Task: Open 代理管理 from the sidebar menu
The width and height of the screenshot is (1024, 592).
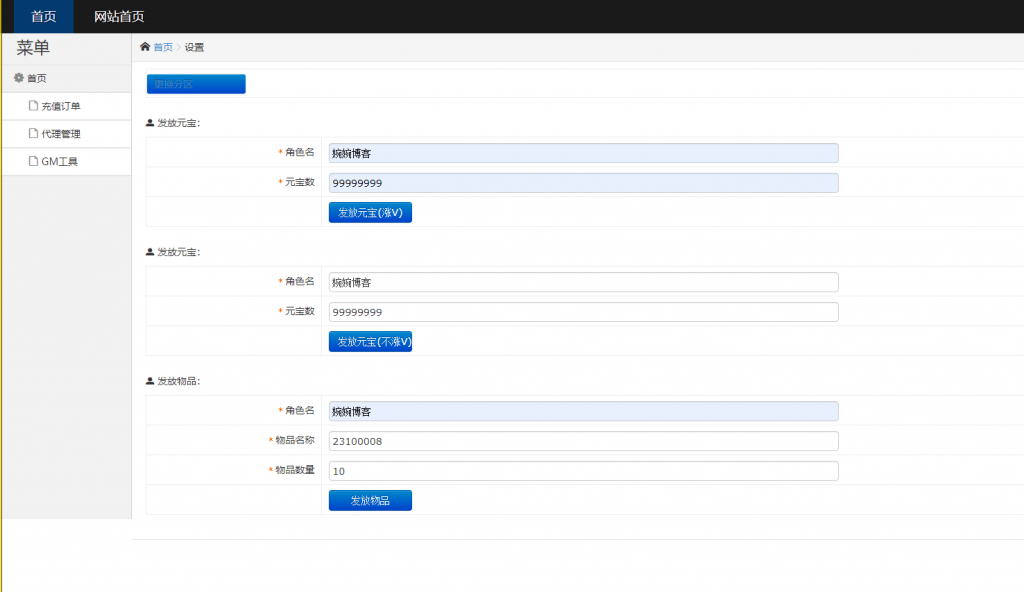Action: 61,134
